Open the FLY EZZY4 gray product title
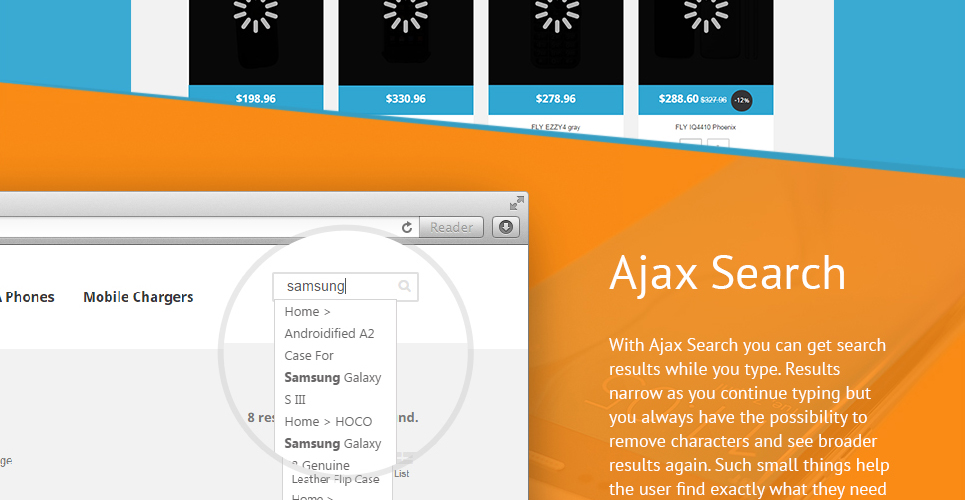965x500 pixels. [556, 127]
